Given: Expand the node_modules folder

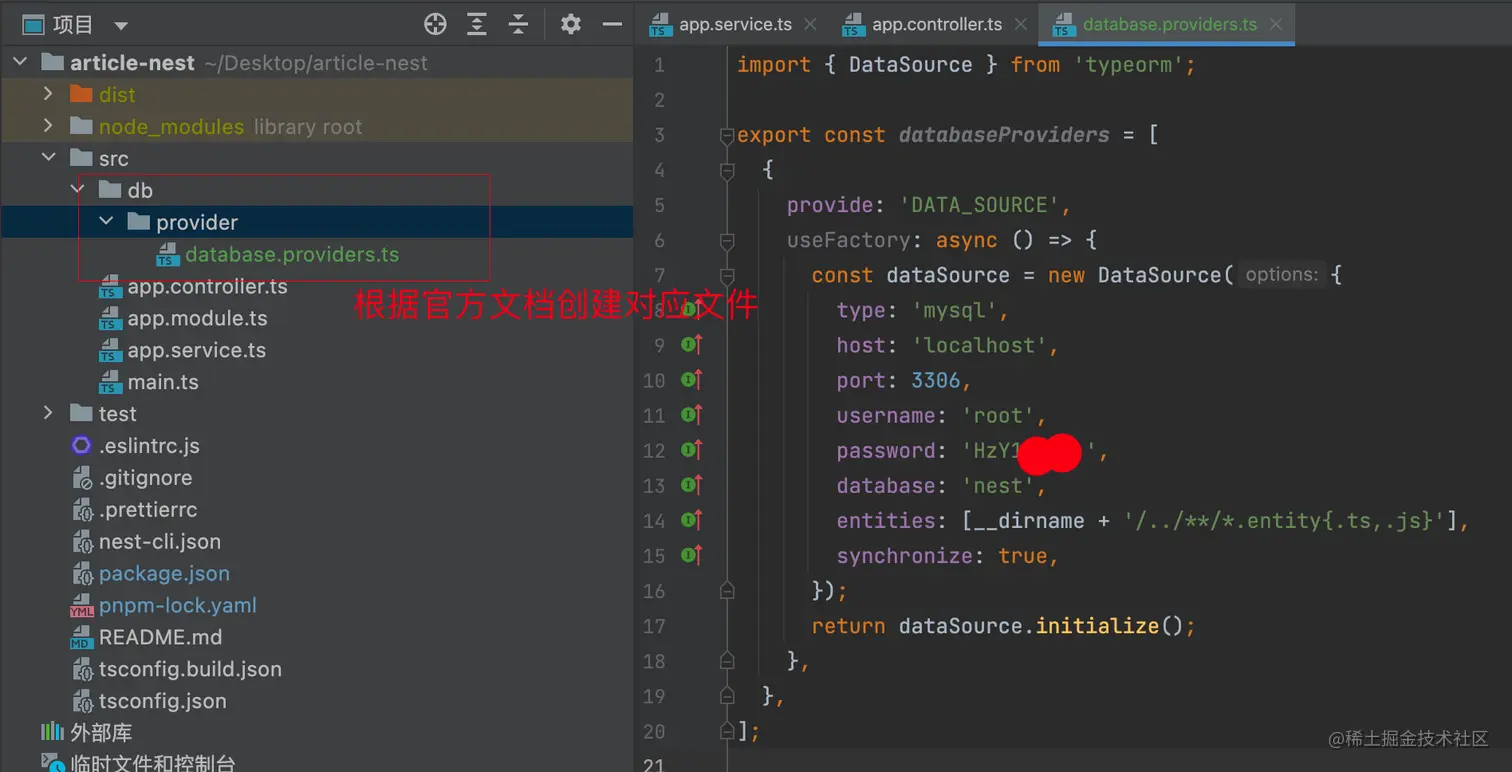Looking at the screenshot, I should pyautogui.click(x=48, y=126).
